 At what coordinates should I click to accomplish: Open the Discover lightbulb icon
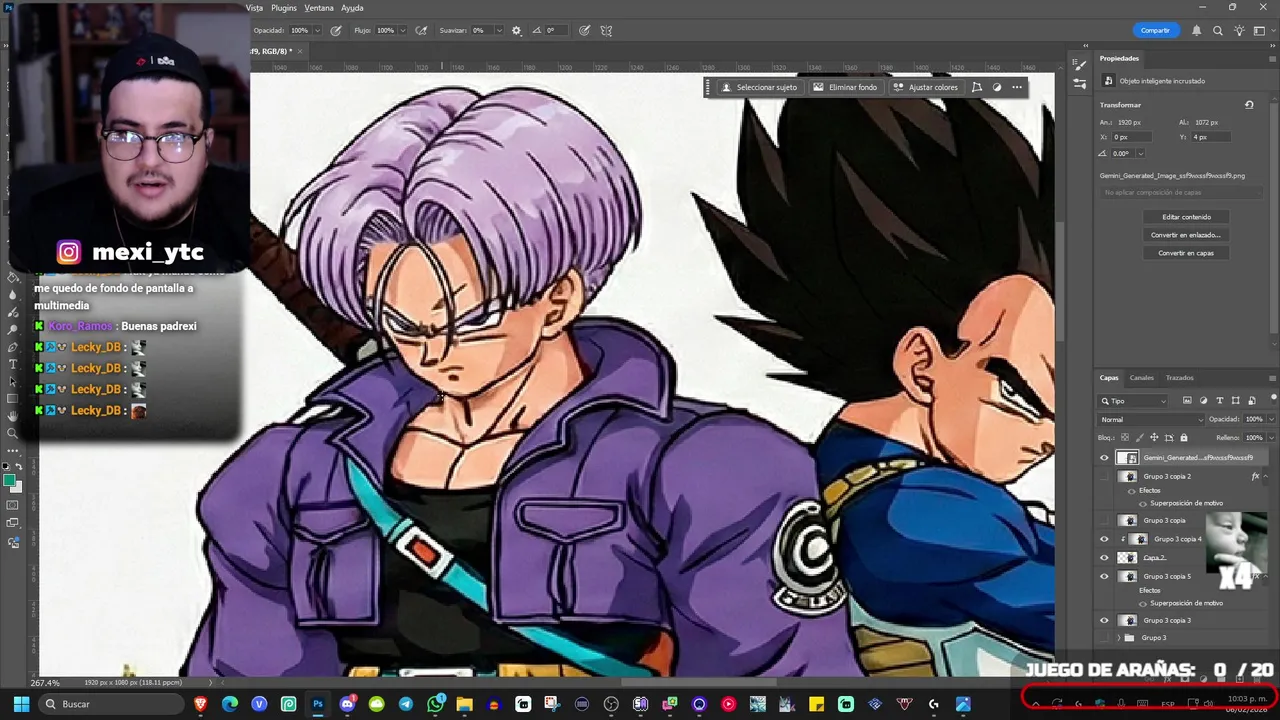click(x=1239, y=31)
